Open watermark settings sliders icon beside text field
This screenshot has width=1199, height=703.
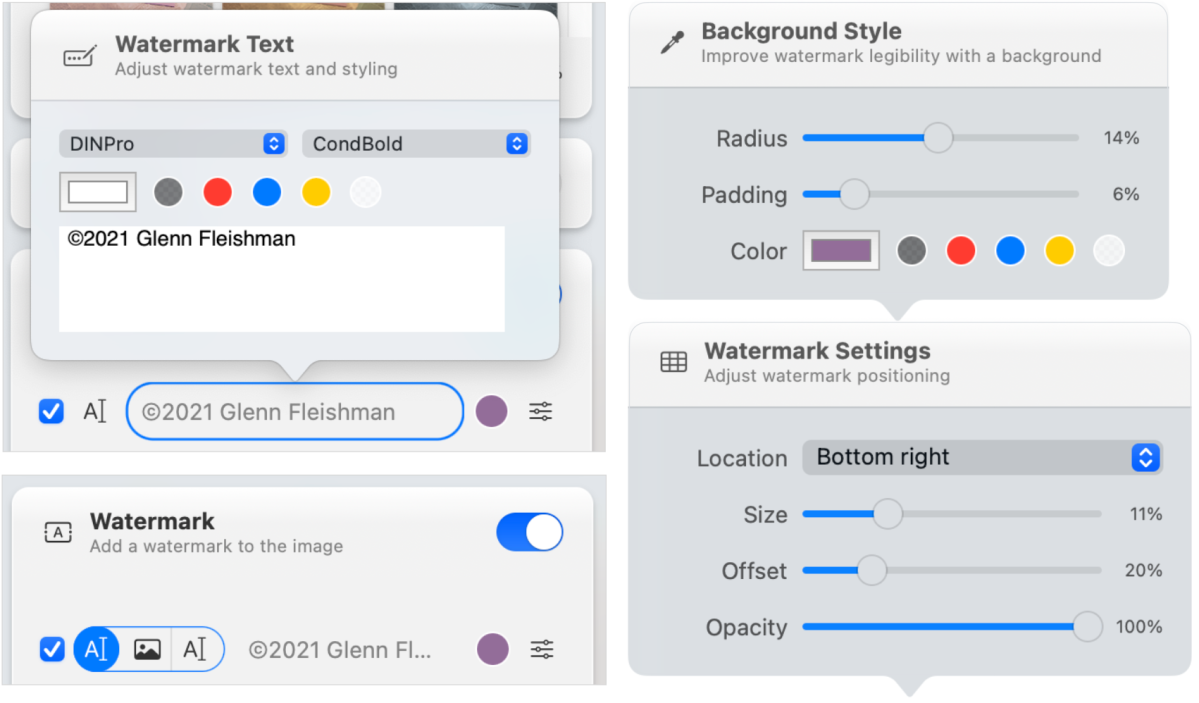541,412
